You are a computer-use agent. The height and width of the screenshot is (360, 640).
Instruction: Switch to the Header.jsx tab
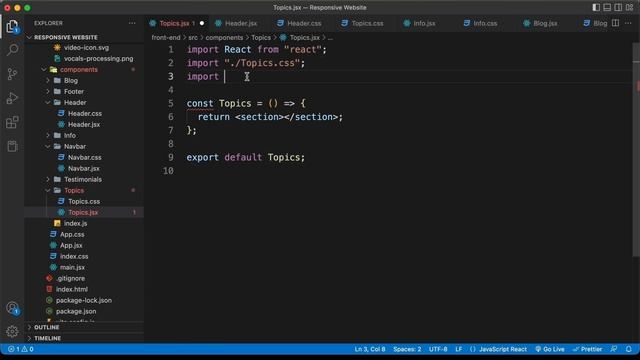(241, 23)
